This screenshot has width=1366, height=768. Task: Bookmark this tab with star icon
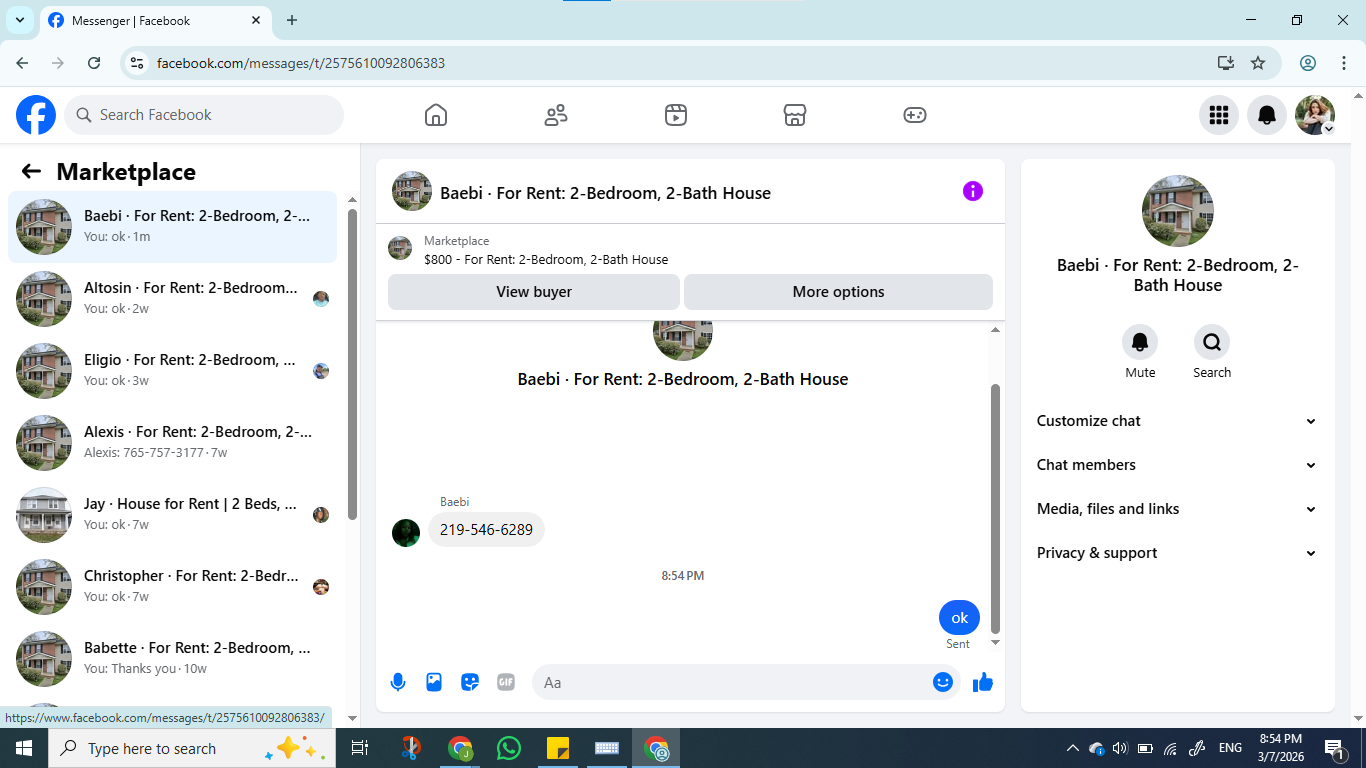click(x=1258, y=63)
